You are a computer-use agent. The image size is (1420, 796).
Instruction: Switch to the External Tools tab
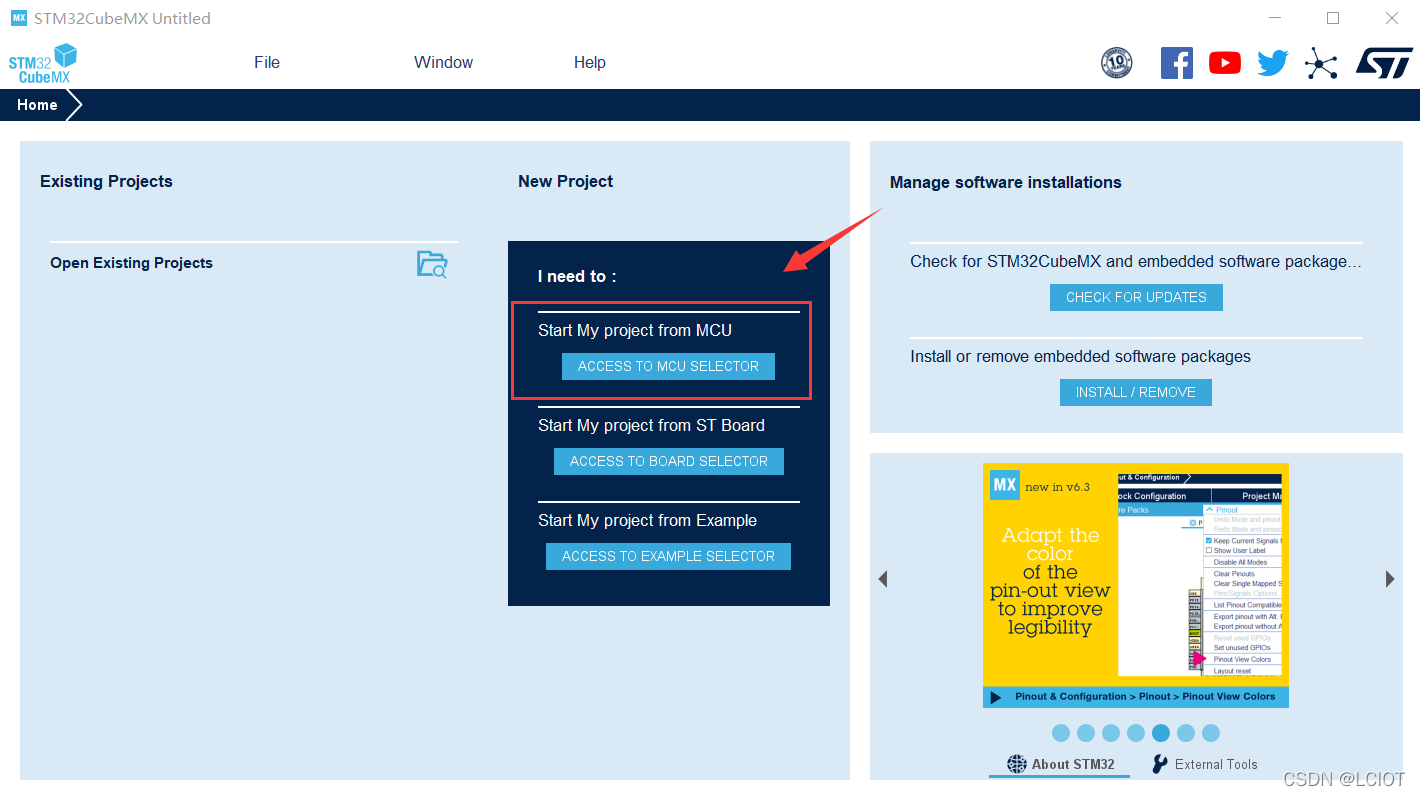pyautogui.click(x=1205, y=764)
